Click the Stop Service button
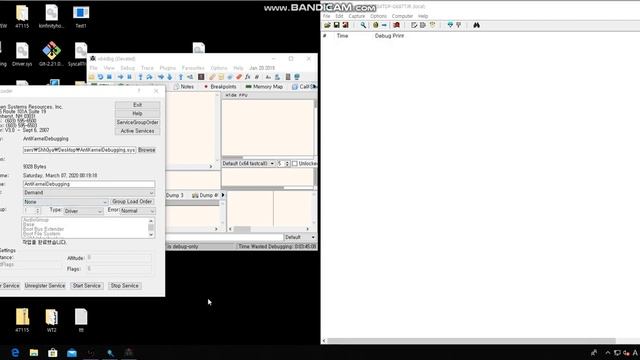 click(x=124, y=286)
